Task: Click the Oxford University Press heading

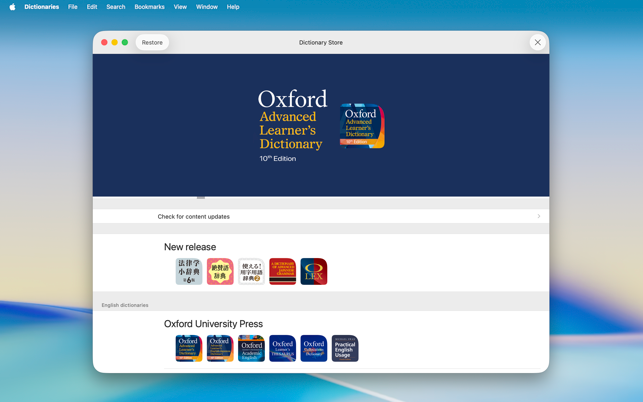Action: tap(213, 324)
